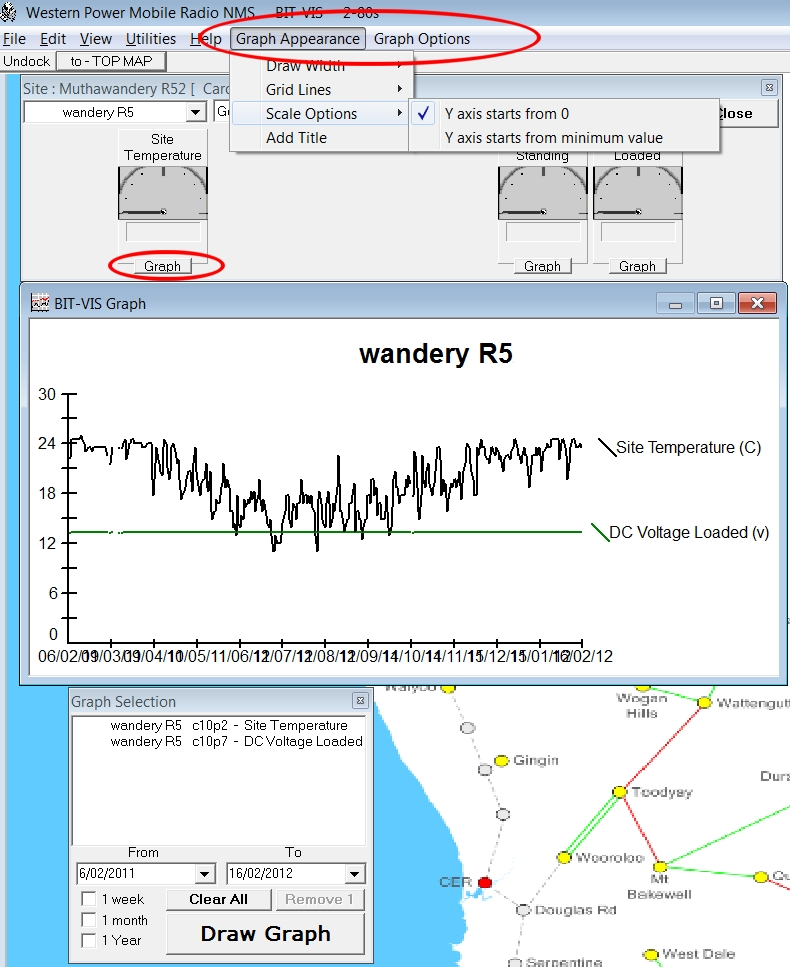The width and height of the screenshot is (790, 967).
Task: Choose Y axis starts from minimum value
Action: pos(553,138)
